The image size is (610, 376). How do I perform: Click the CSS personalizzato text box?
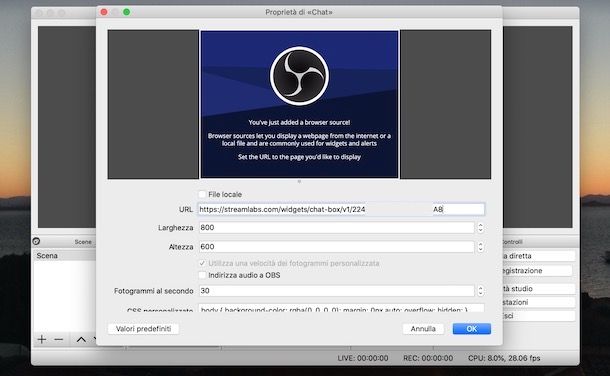(x=341, y=308)
